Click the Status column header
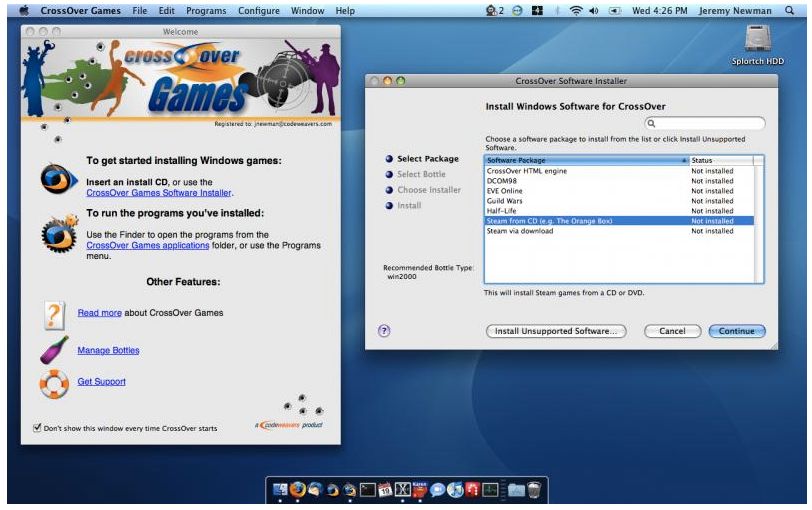This screenshot has height=510, width=812. 721,161
